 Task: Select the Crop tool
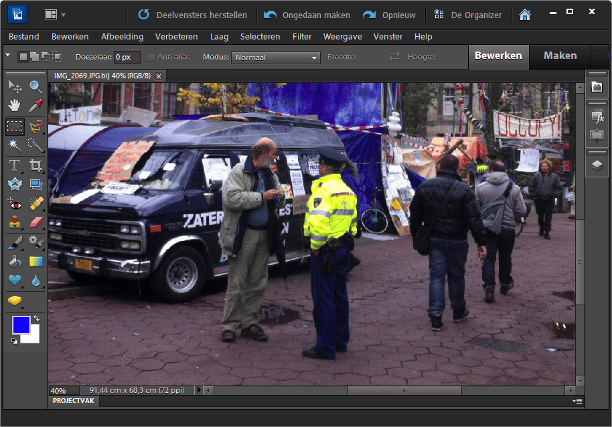pos(36,165)
